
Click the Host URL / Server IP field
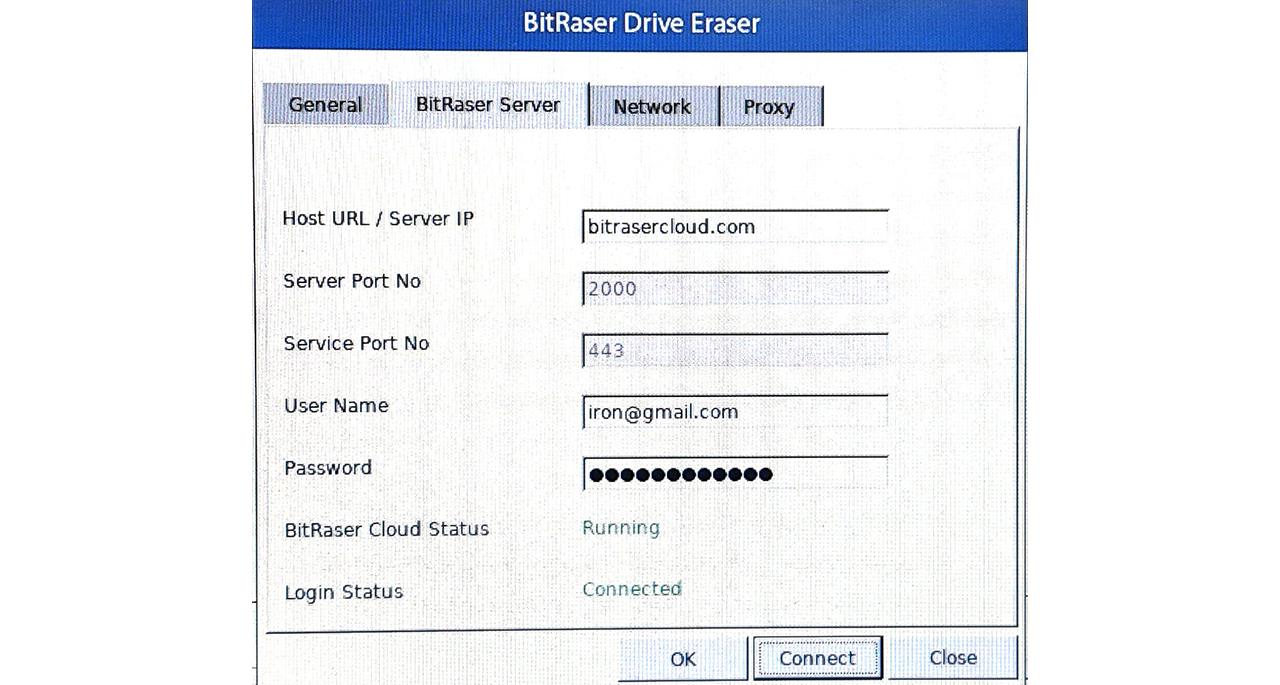(735, 227)
